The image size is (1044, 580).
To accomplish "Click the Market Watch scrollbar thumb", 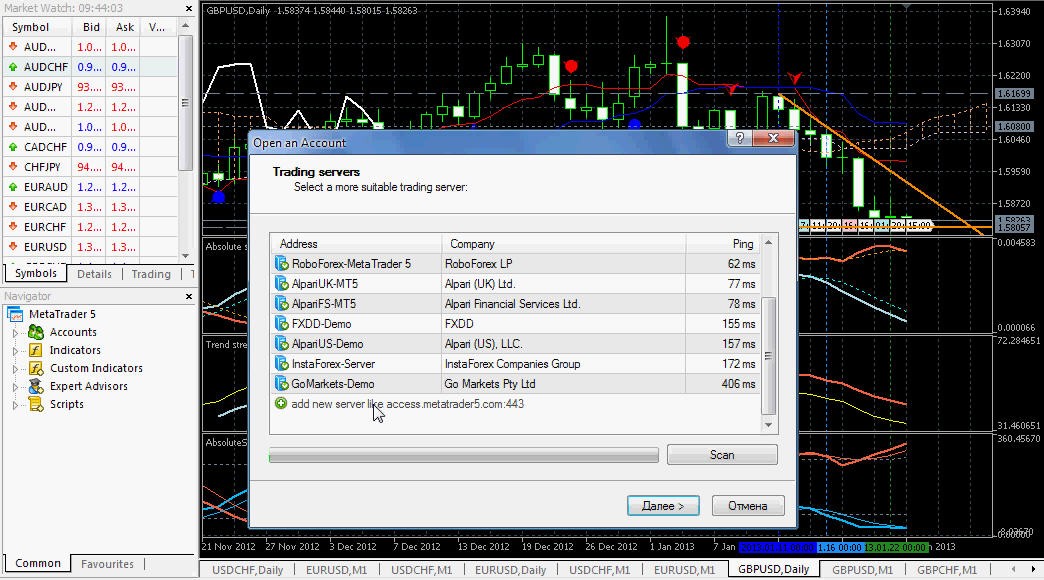I will pos(186,103).
